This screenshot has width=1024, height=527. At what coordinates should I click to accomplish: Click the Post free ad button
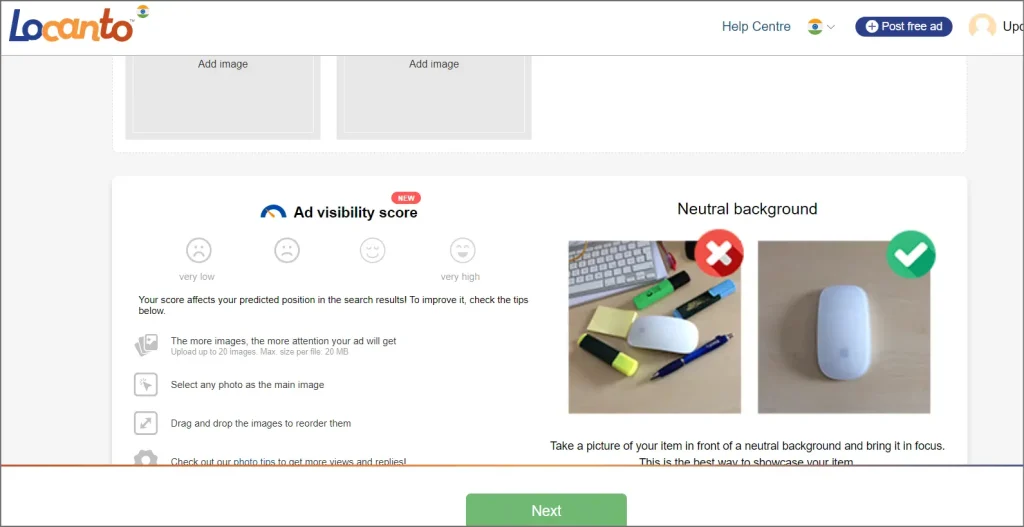[904, 27]
